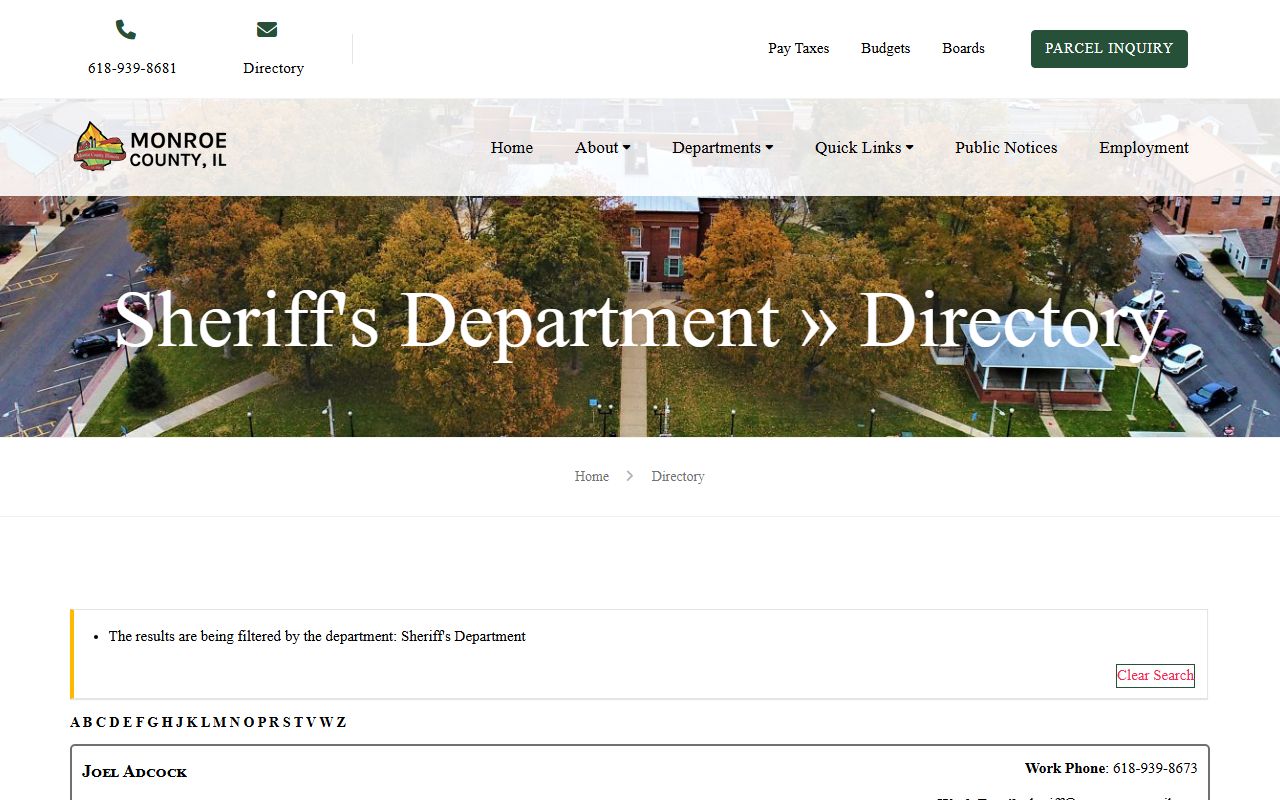Expand the About dropdown menu
This screenshot has height=800, width=1280.
coord(602,148)
